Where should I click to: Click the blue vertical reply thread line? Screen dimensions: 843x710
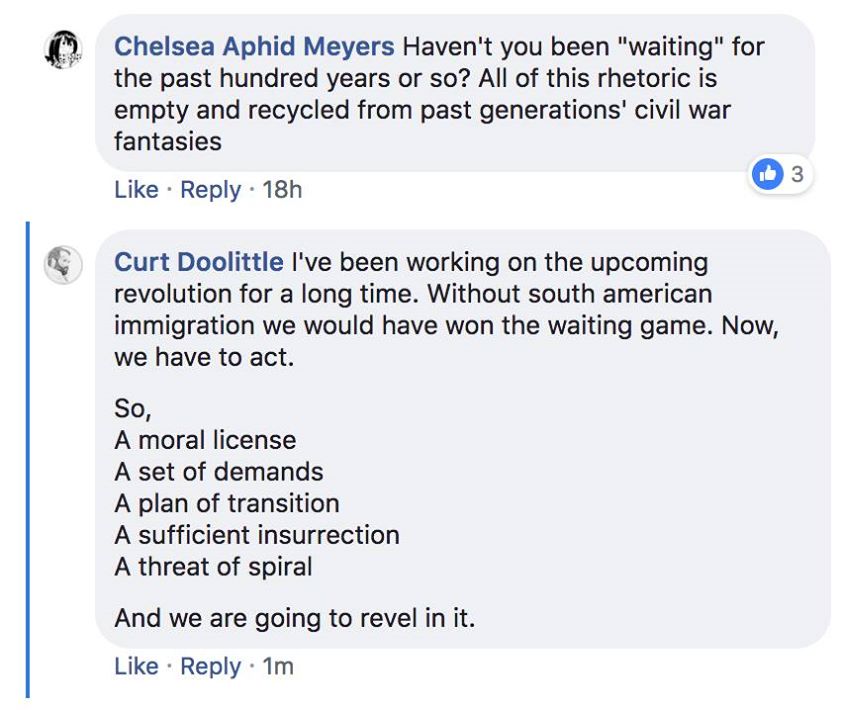click(x=27, y=460)
